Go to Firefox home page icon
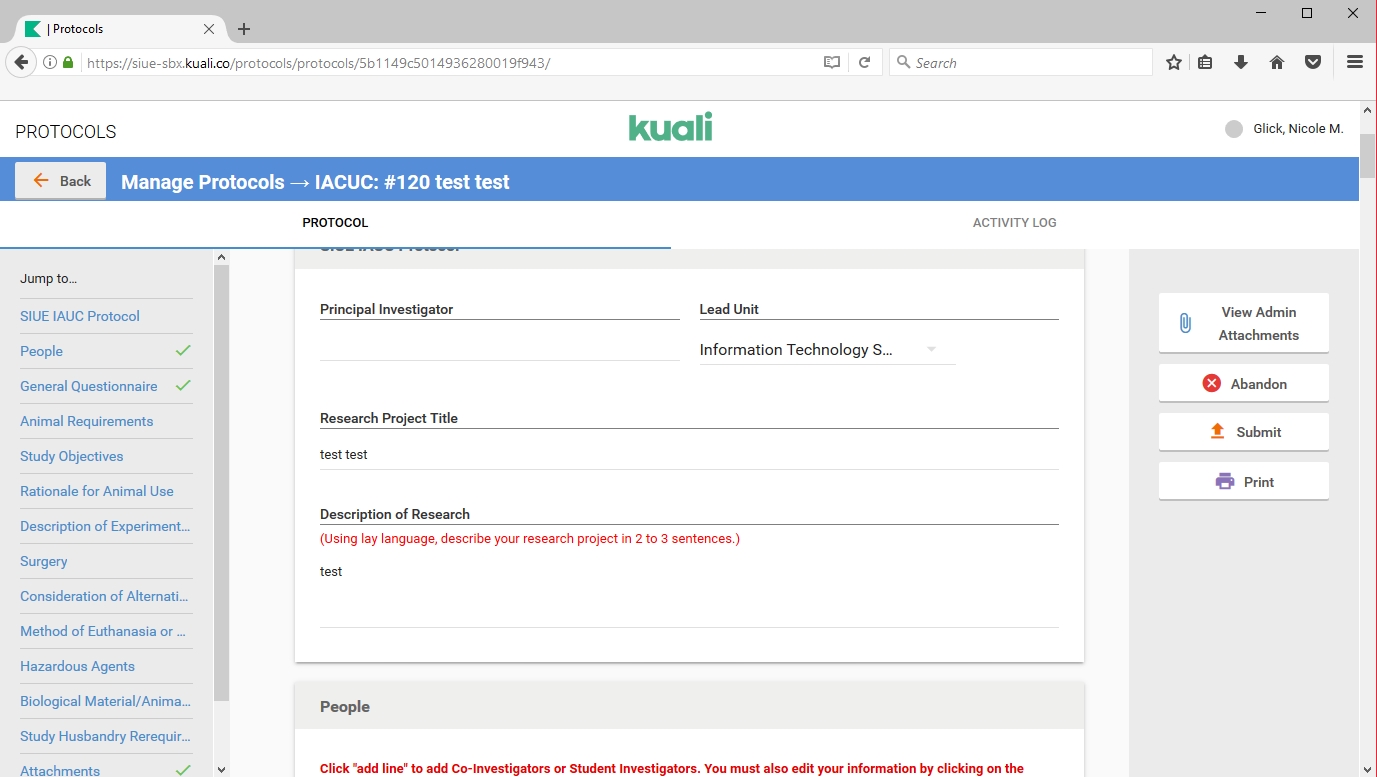This screenshot has width=1377, height=777. [x=1277, y=62]
